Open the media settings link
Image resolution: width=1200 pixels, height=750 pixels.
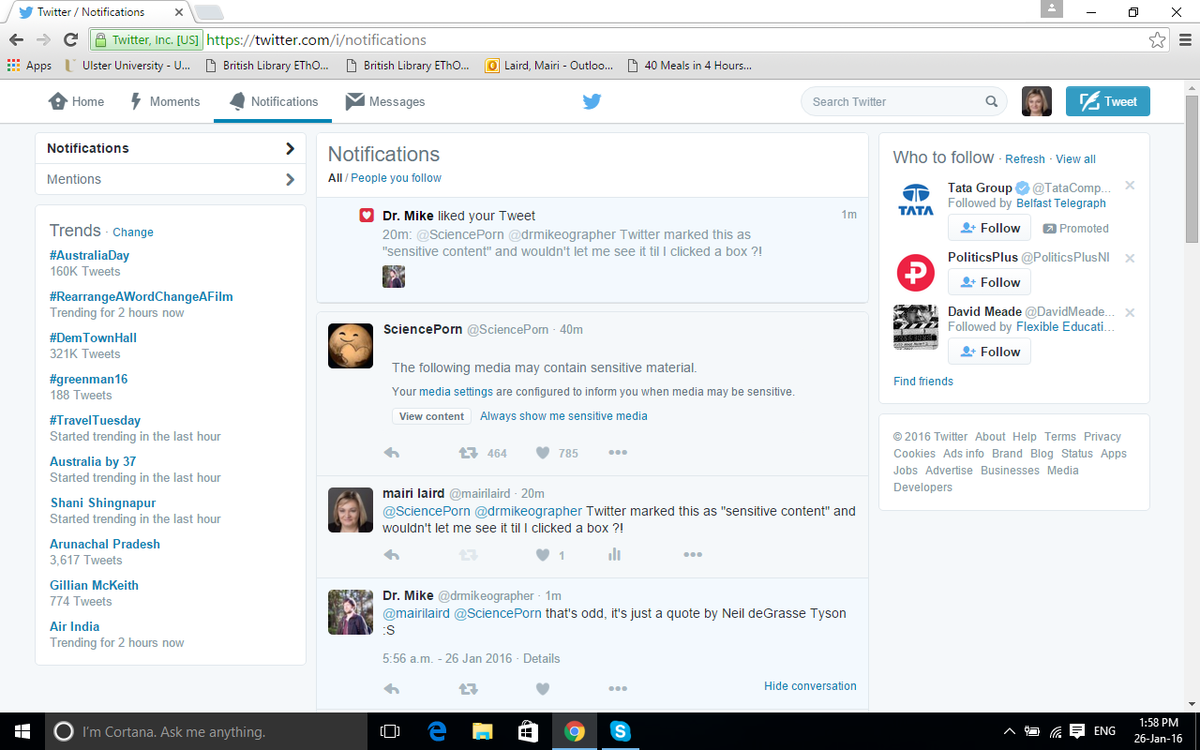coord(456,391)
